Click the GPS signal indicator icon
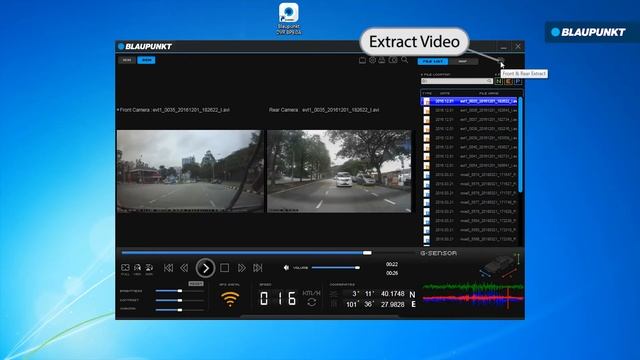Viewport: 640px width, 360px height. (x=230, y=298)
